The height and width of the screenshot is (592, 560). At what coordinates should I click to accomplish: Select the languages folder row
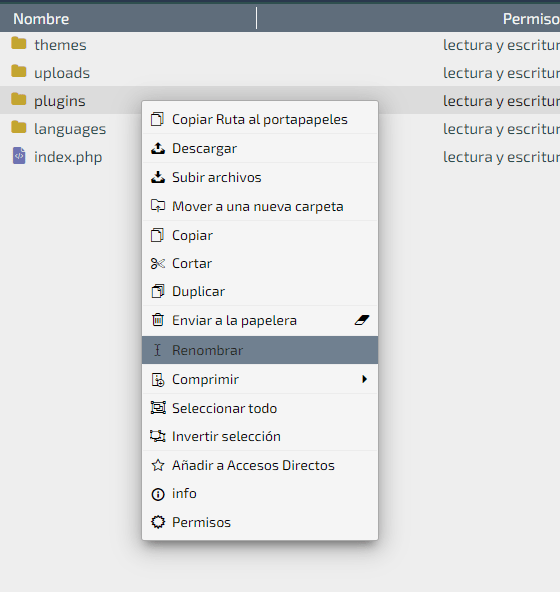[280, 129]
